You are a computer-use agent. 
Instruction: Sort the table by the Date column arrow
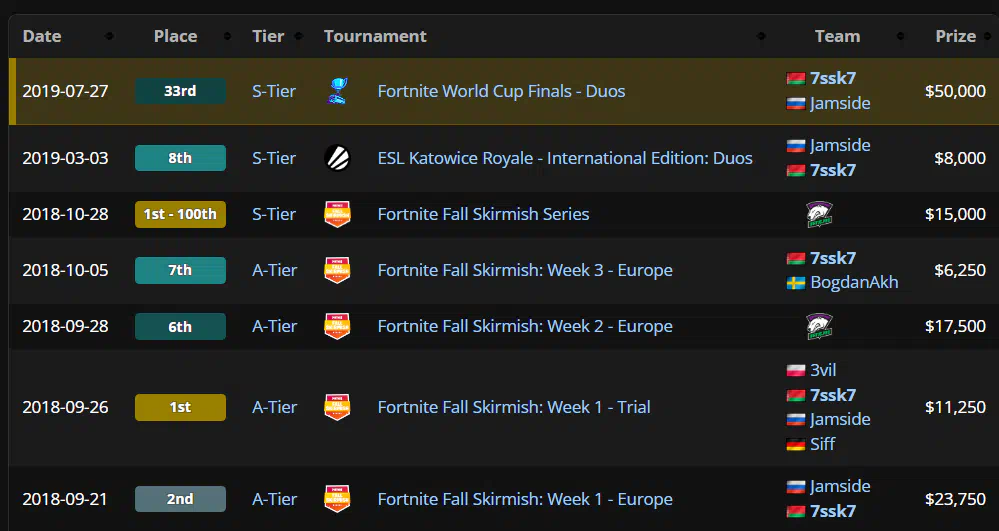(x=109, y=37)
